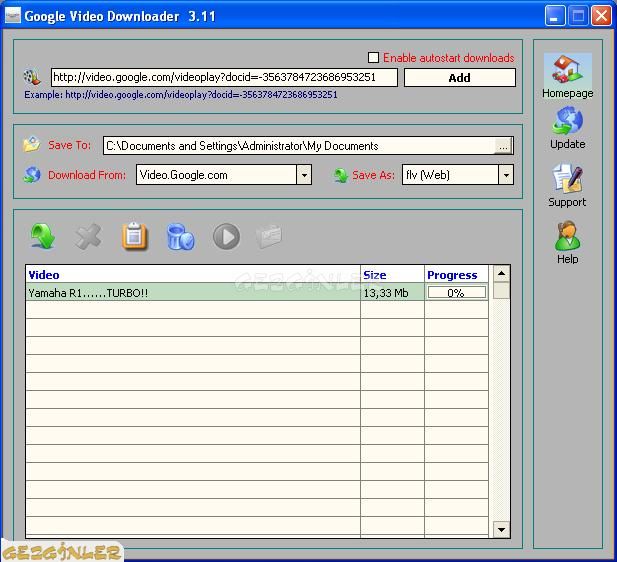Expand the Save As format dropdown

[x=505, y=175]
